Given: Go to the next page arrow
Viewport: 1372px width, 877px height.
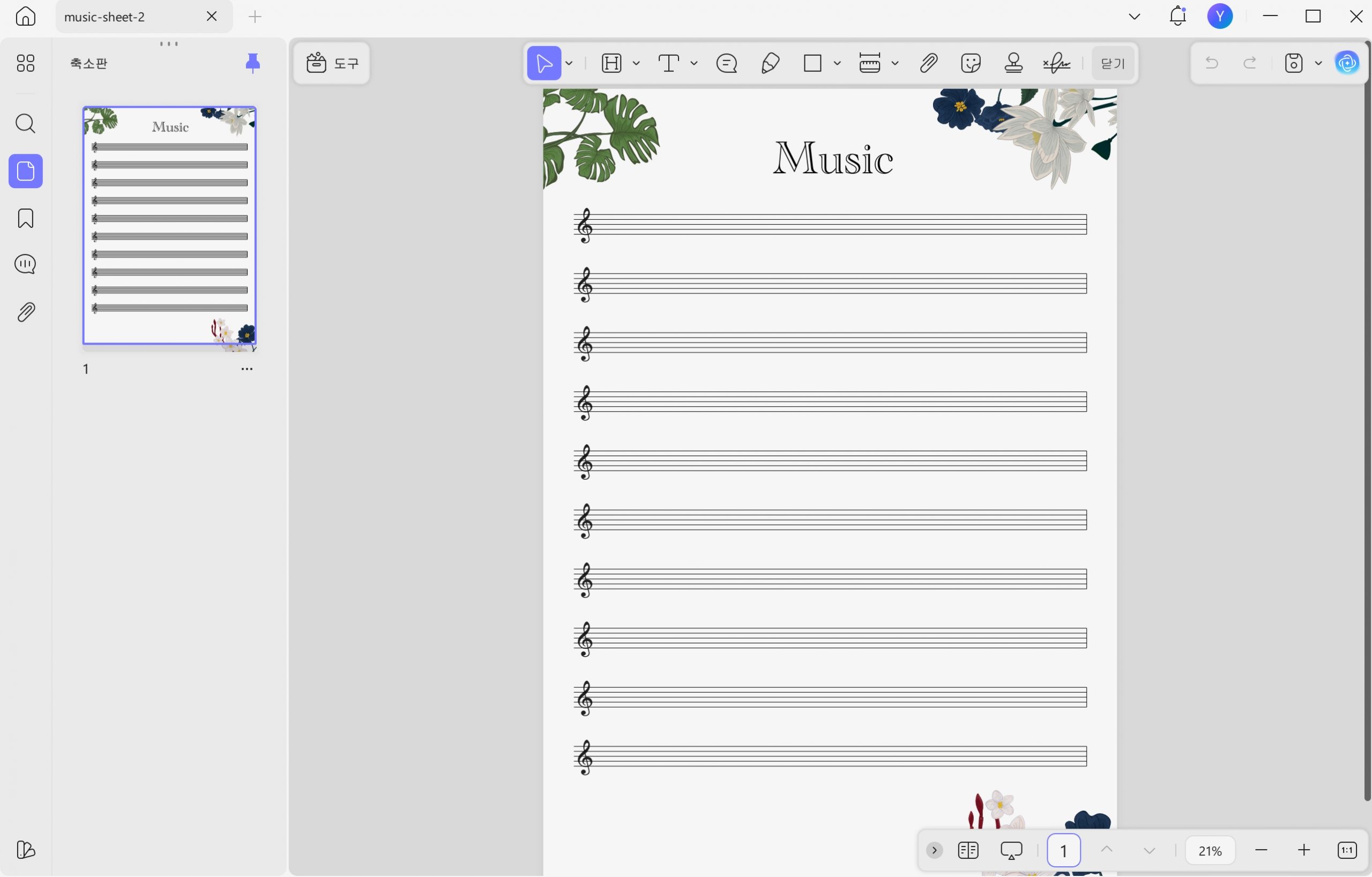Looking at the screenshot, I should (1149, 851).
